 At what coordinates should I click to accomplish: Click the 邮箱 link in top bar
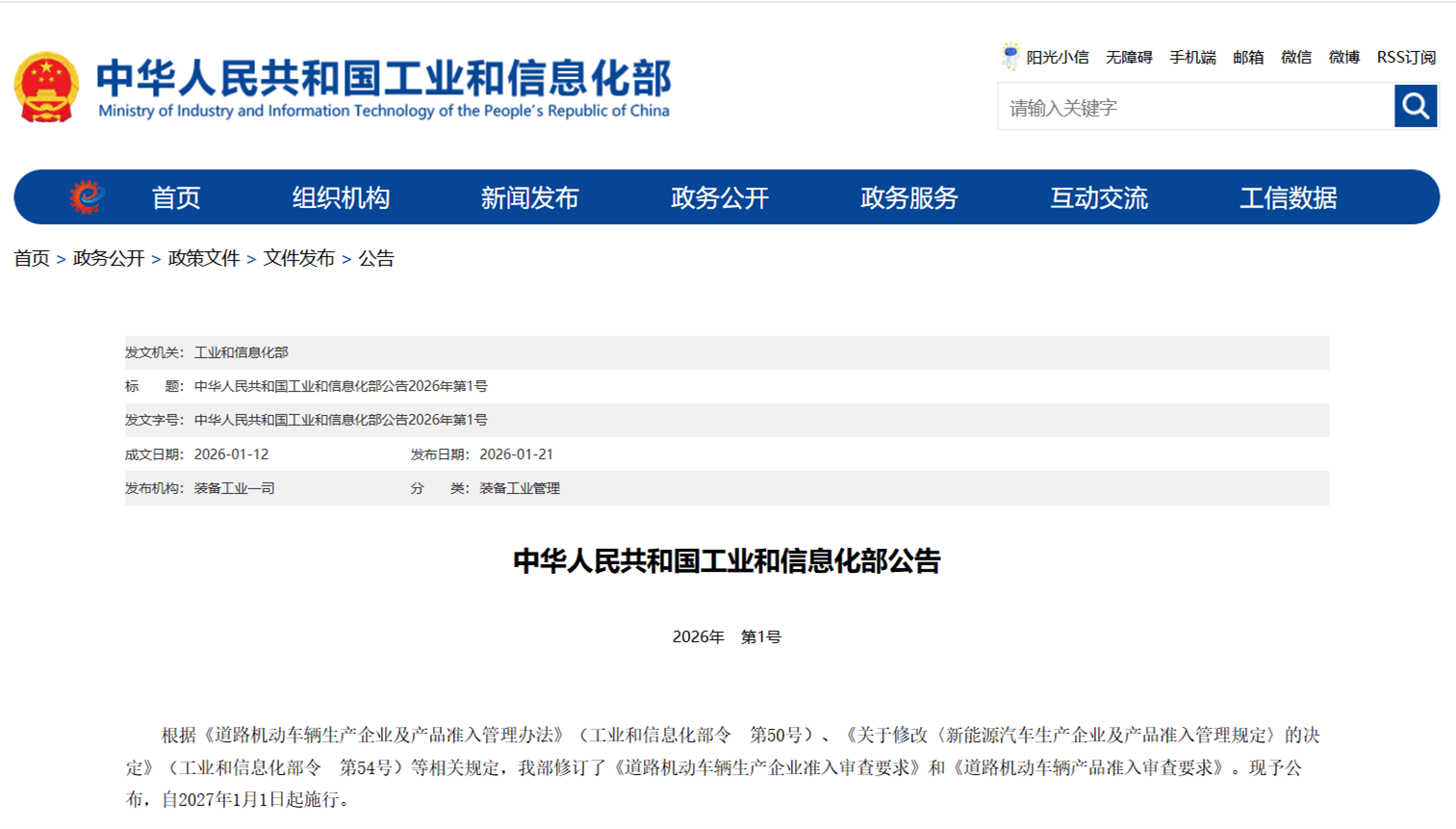click(x=1248, y=58)
